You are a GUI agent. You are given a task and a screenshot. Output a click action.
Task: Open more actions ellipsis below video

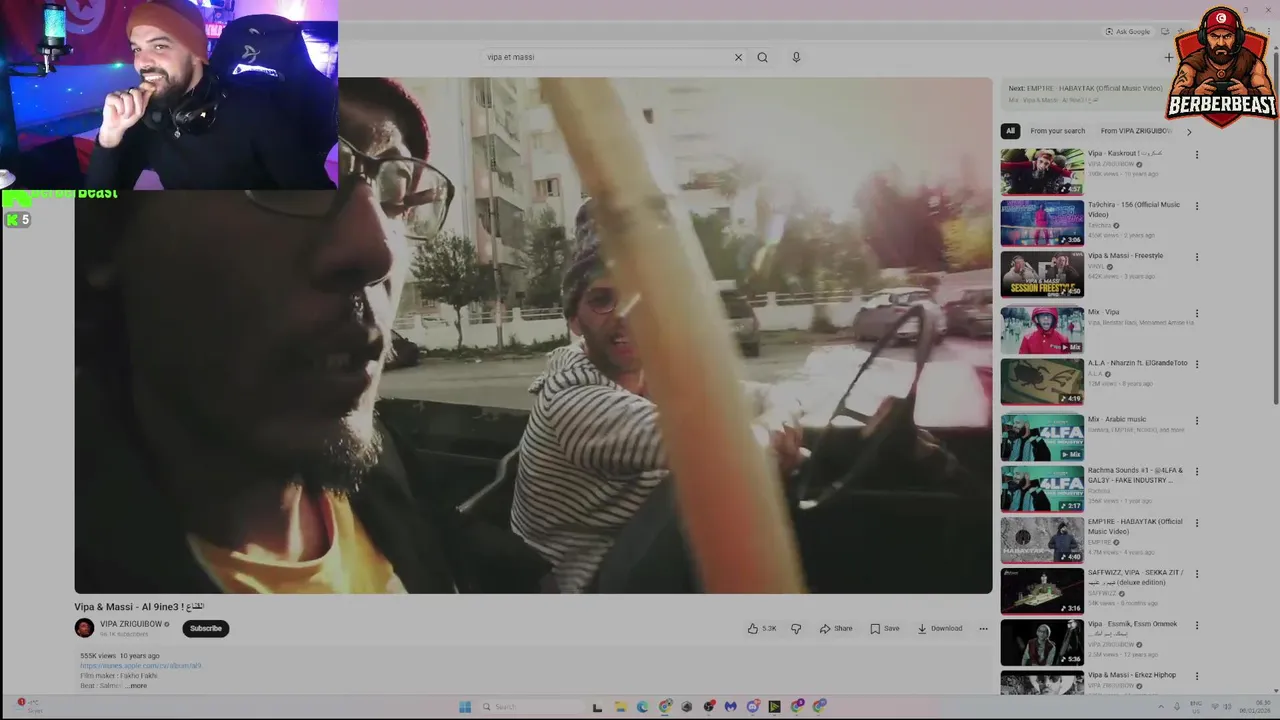tap(983, 628)
